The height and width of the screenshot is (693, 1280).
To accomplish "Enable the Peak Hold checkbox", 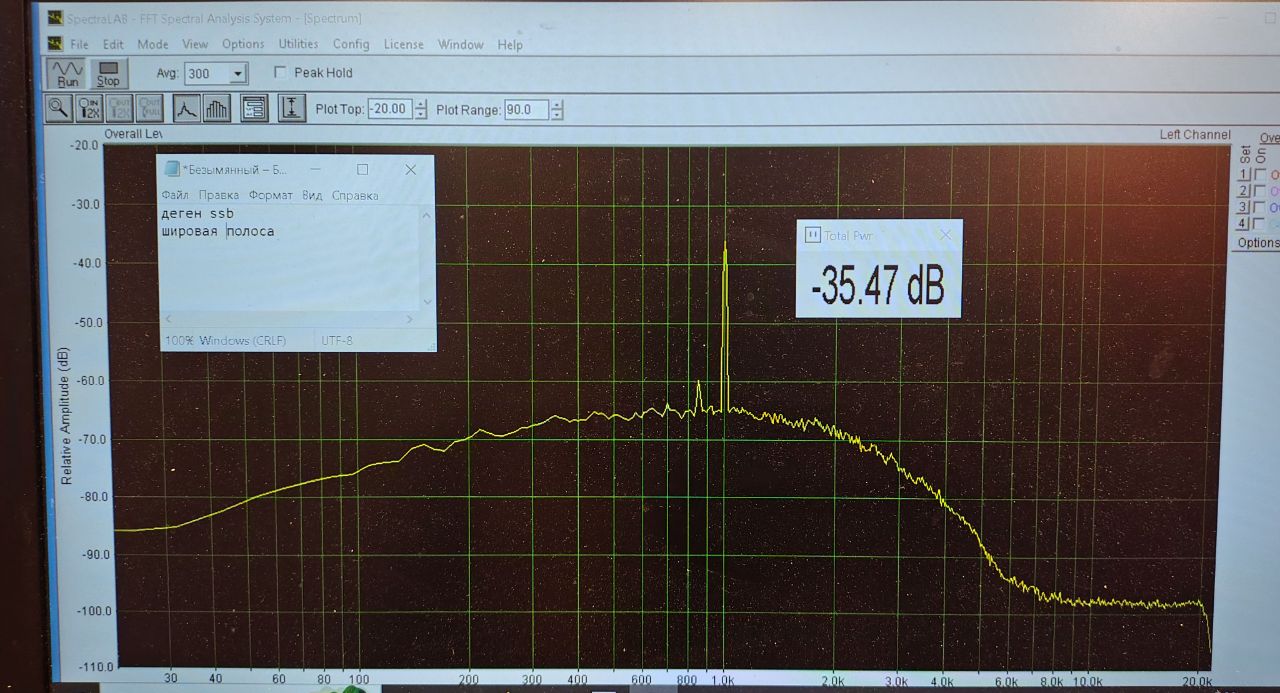I will click(280, 73).
